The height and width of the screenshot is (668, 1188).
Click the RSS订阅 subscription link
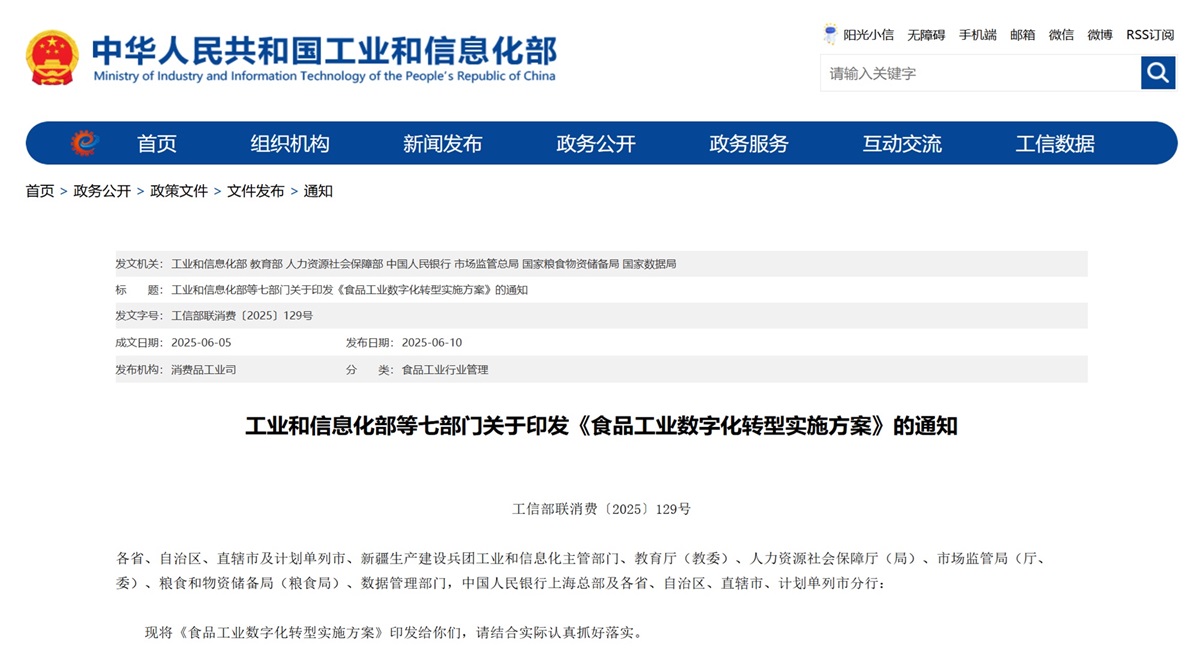1150,35
